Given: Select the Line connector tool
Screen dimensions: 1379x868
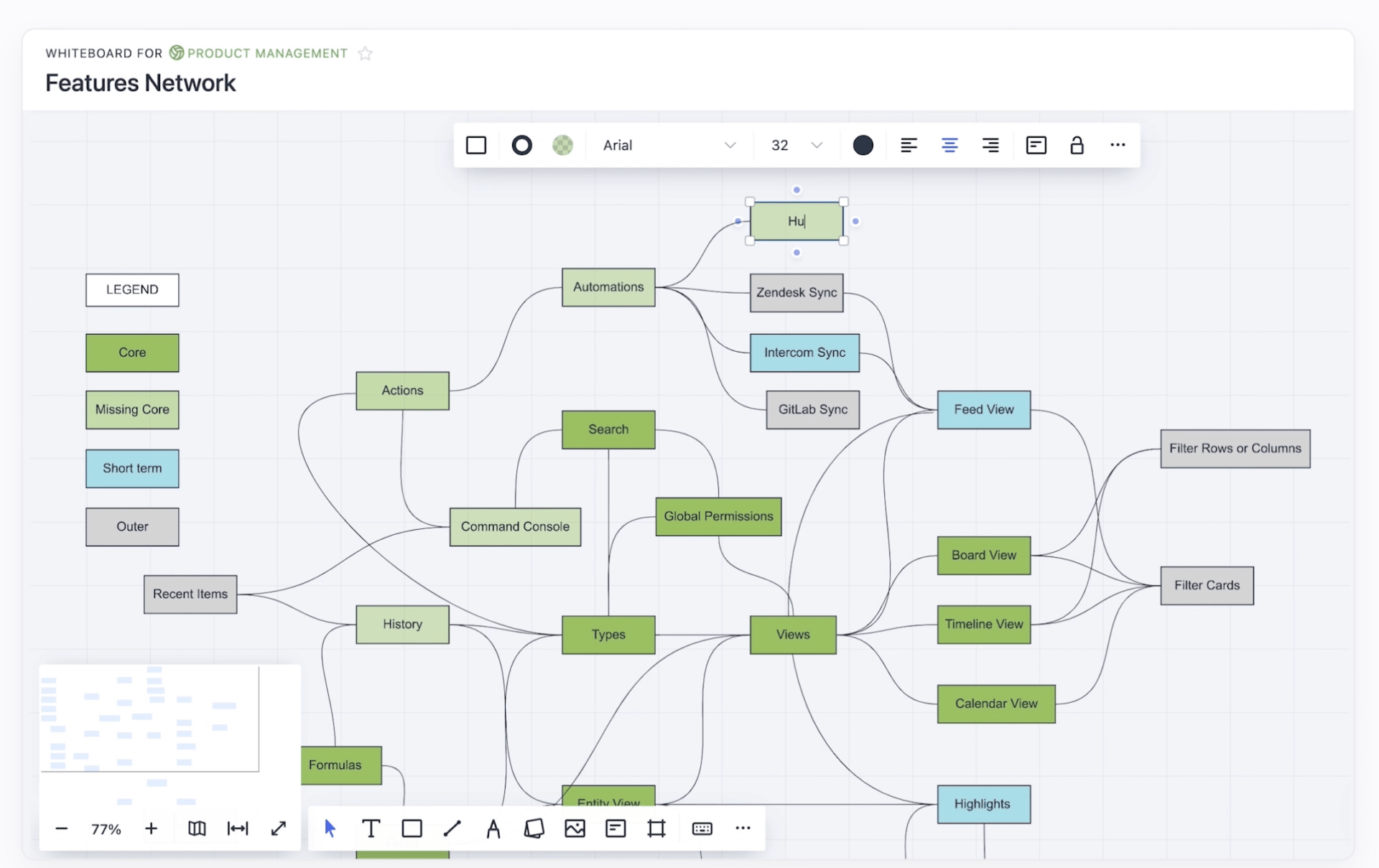Looking at the screenshot, I should pyautogui.click(x=452, y=829).
